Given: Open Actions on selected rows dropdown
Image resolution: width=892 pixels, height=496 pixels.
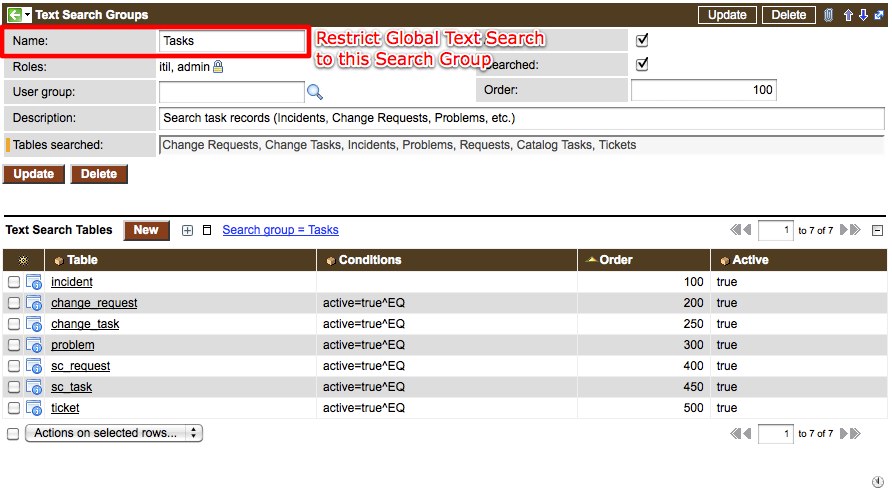Looking at the screenshot, I should click(114, 433).
